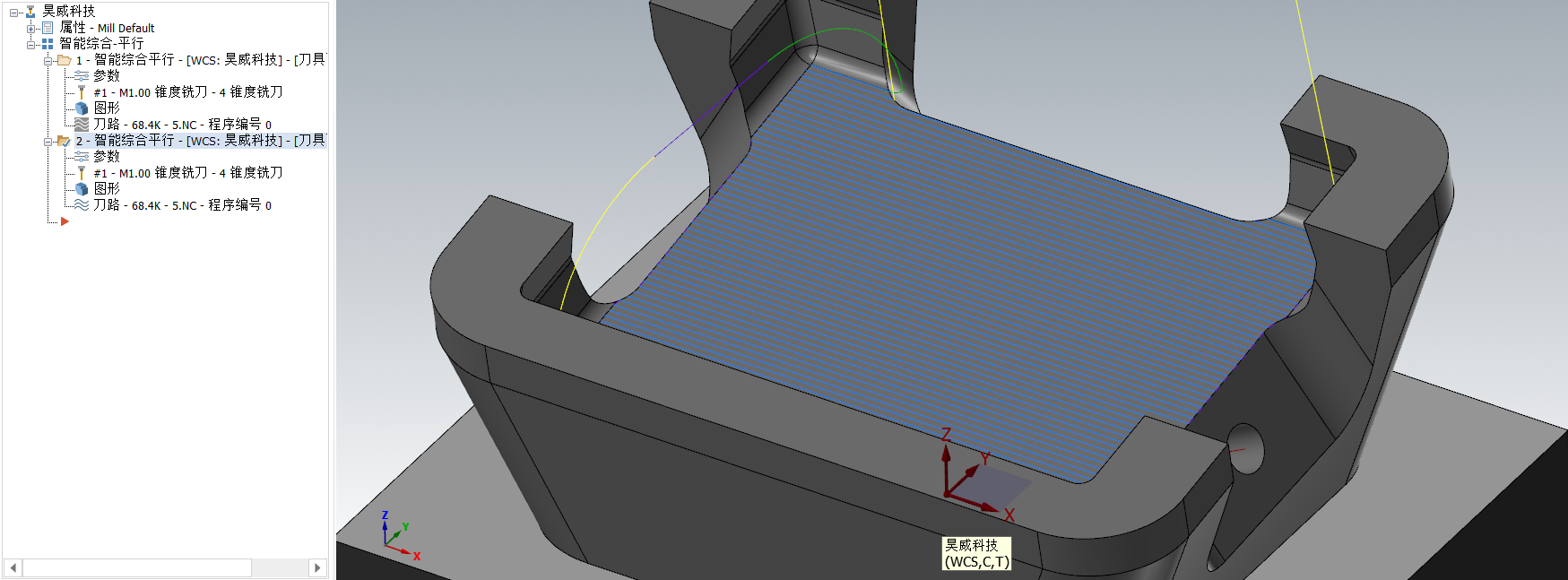Click the wavy 刀路 icon under operation 1

pos(82,125)
